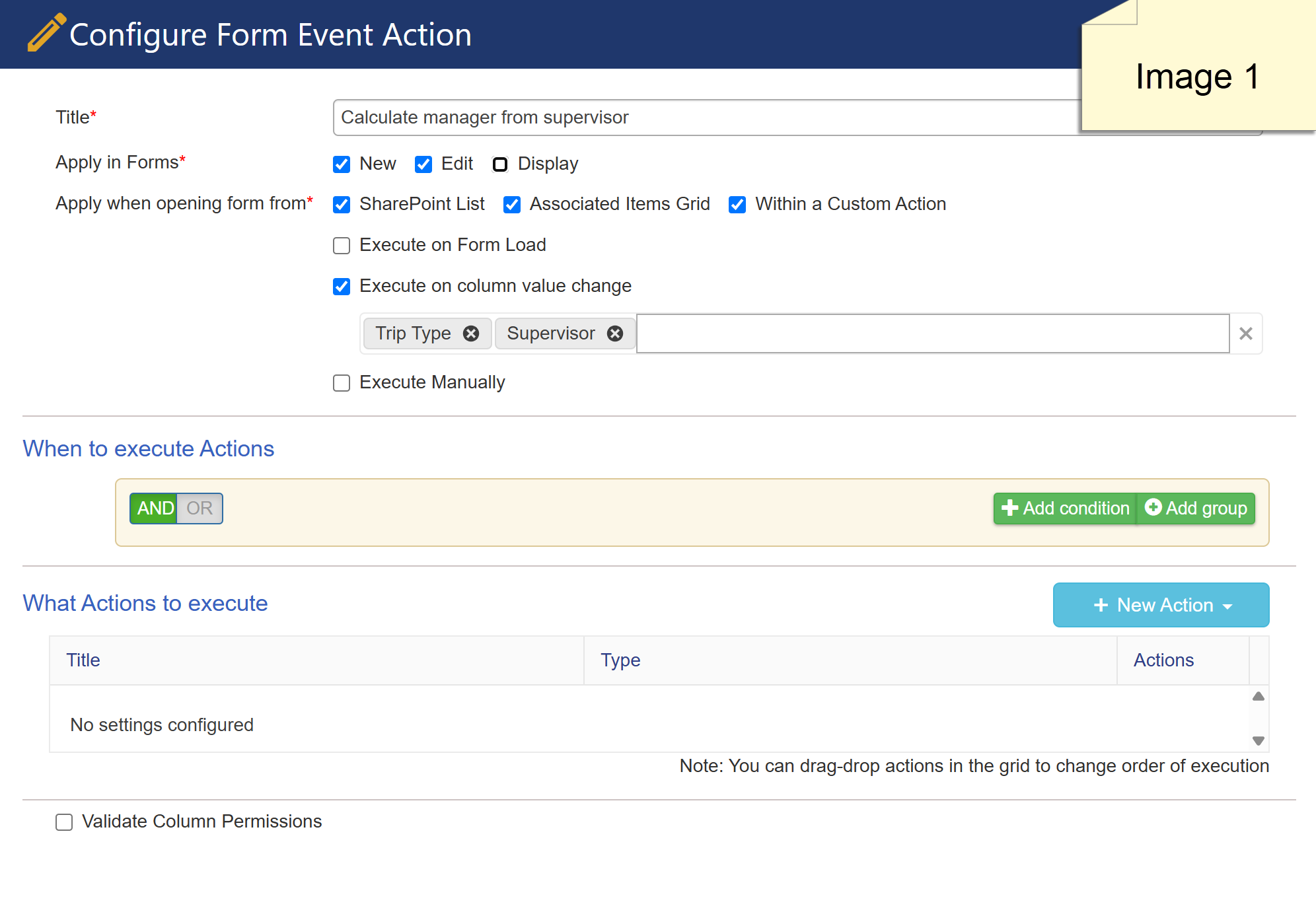Click inside the column value change picker
Image resolution: width=1316 pixels, height=918 pixels.
[x=932, y=334]
